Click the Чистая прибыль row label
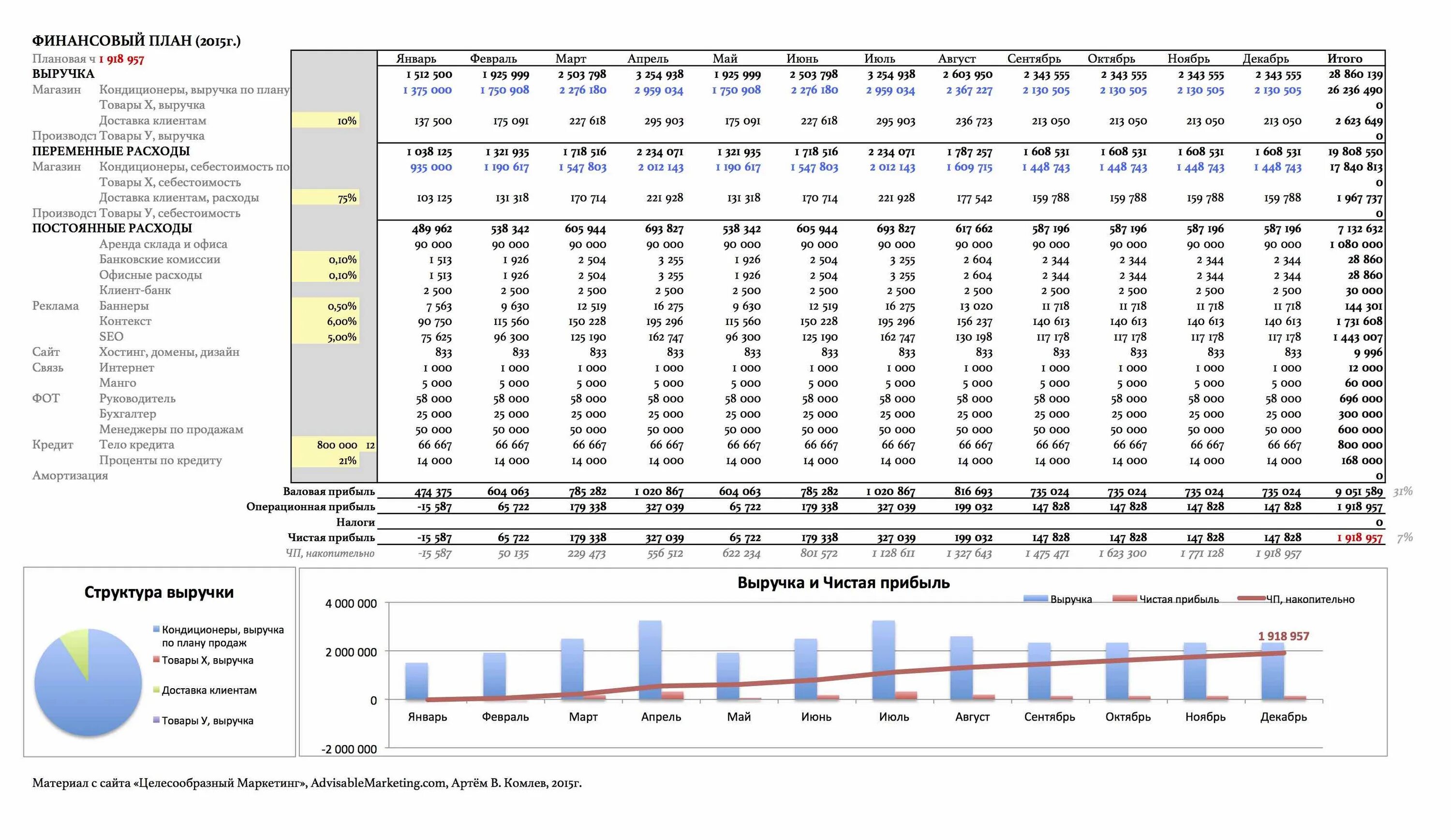The height and width of the screenshot is (840, 1451). 331,537
